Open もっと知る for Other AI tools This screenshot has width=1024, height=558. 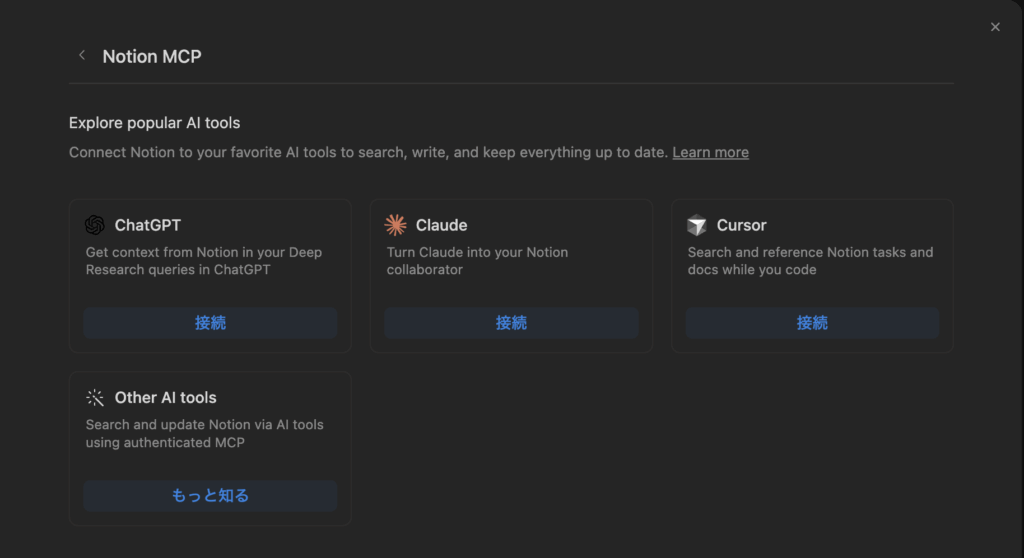click(x=210, y=495)
